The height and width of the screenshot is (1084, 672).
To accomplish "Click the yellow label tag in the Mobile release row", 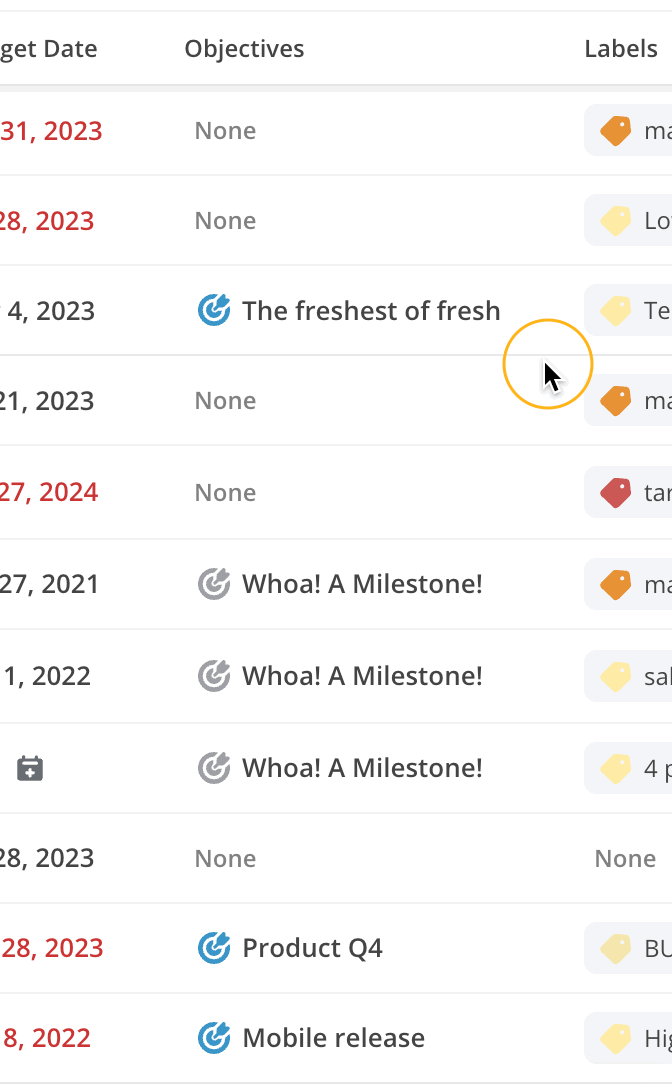I will point(615,1038).
